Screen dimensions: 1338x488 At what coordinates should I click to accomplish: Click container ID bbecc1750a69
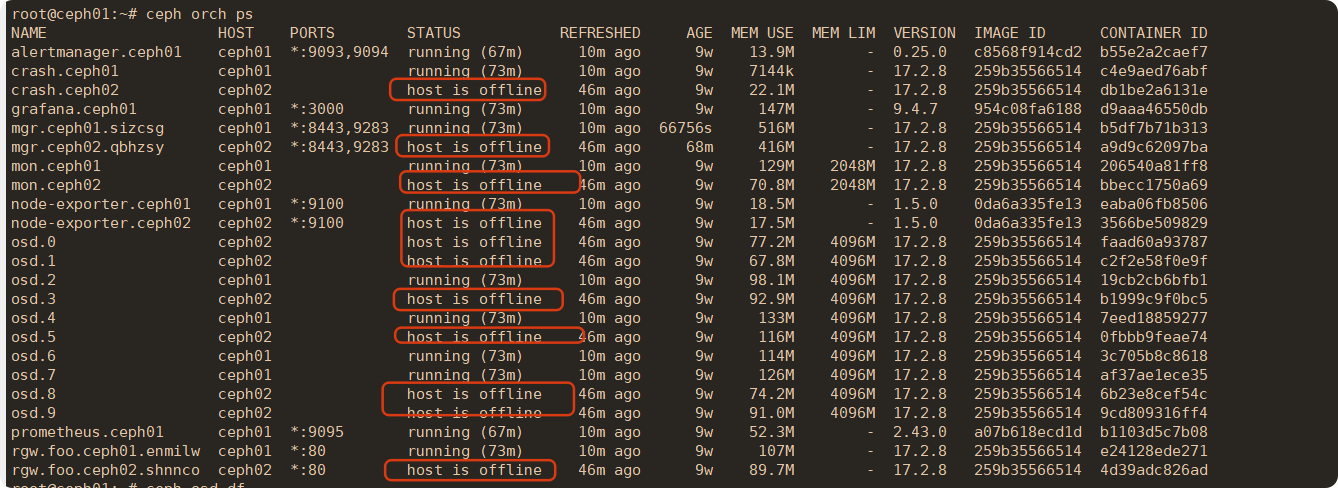click(x=1154, y=185)
